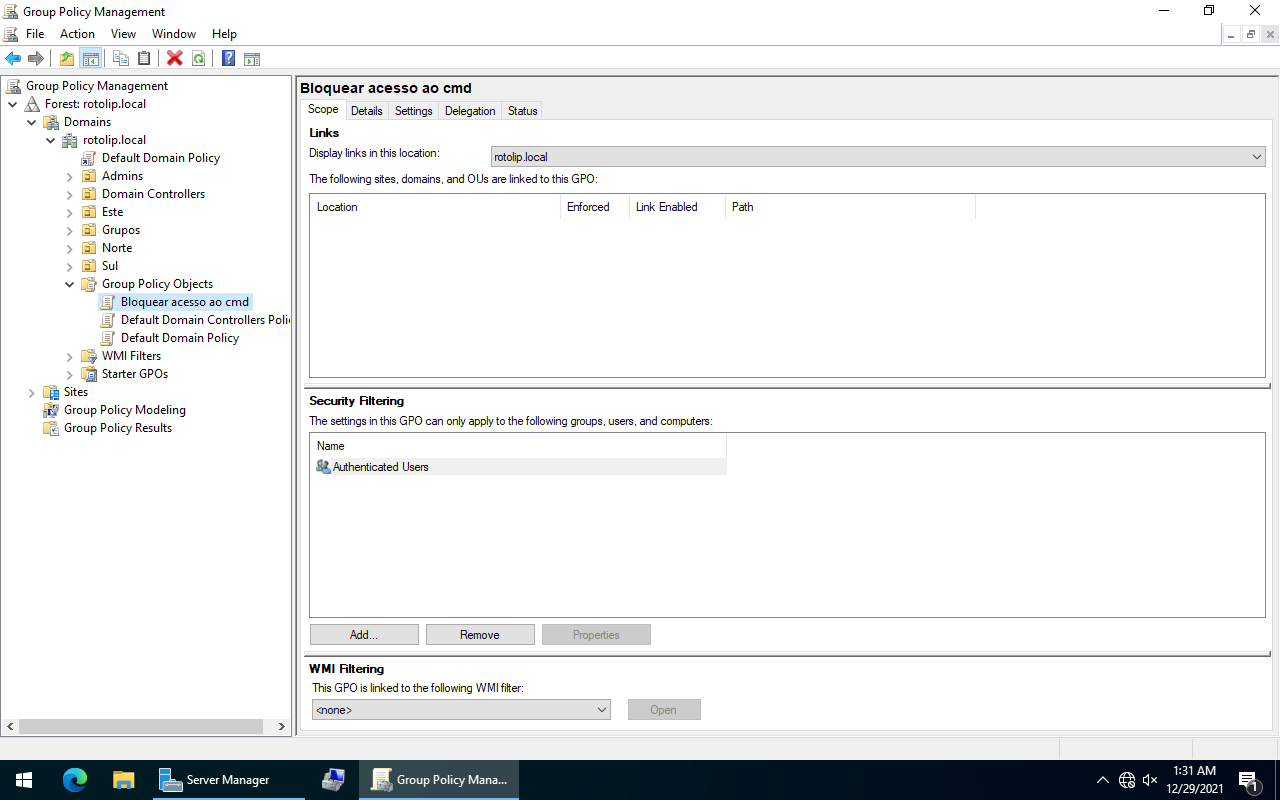This screenshot has height=800, width=1280.
Task: Open the Delegation tab
Action: (x=470, y=111)
